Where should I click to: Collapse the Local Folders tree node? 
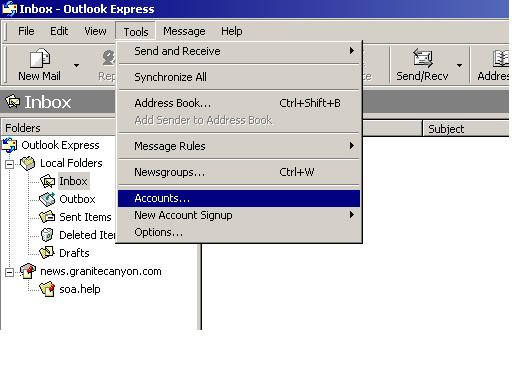point(10,164)
